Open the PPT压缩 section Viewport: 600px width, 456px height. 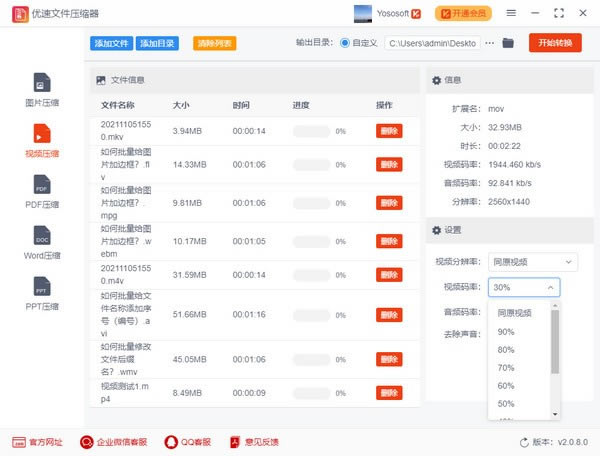[x=42, y=293]
